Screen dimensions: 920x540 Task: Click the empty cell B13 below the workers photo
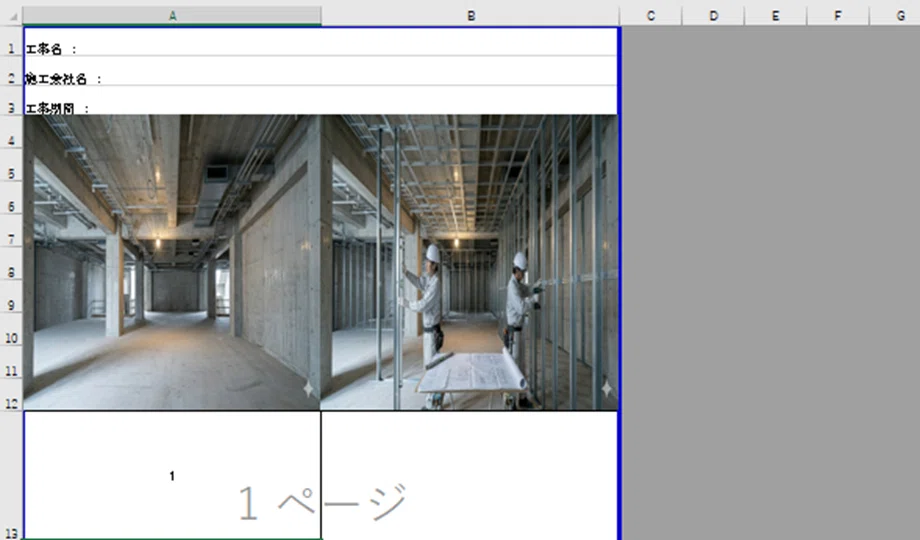coord(469,475)
